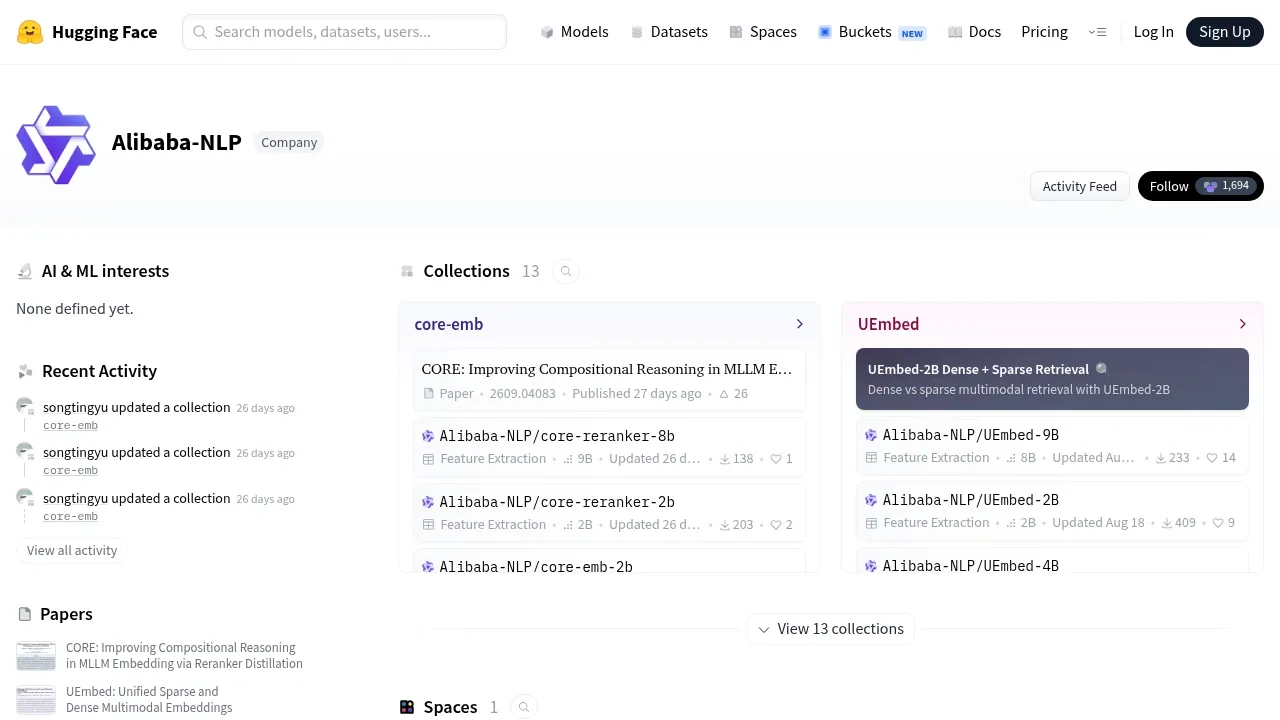
Task: Click the magnifier icon in search bar
Action: pos(200,32)
